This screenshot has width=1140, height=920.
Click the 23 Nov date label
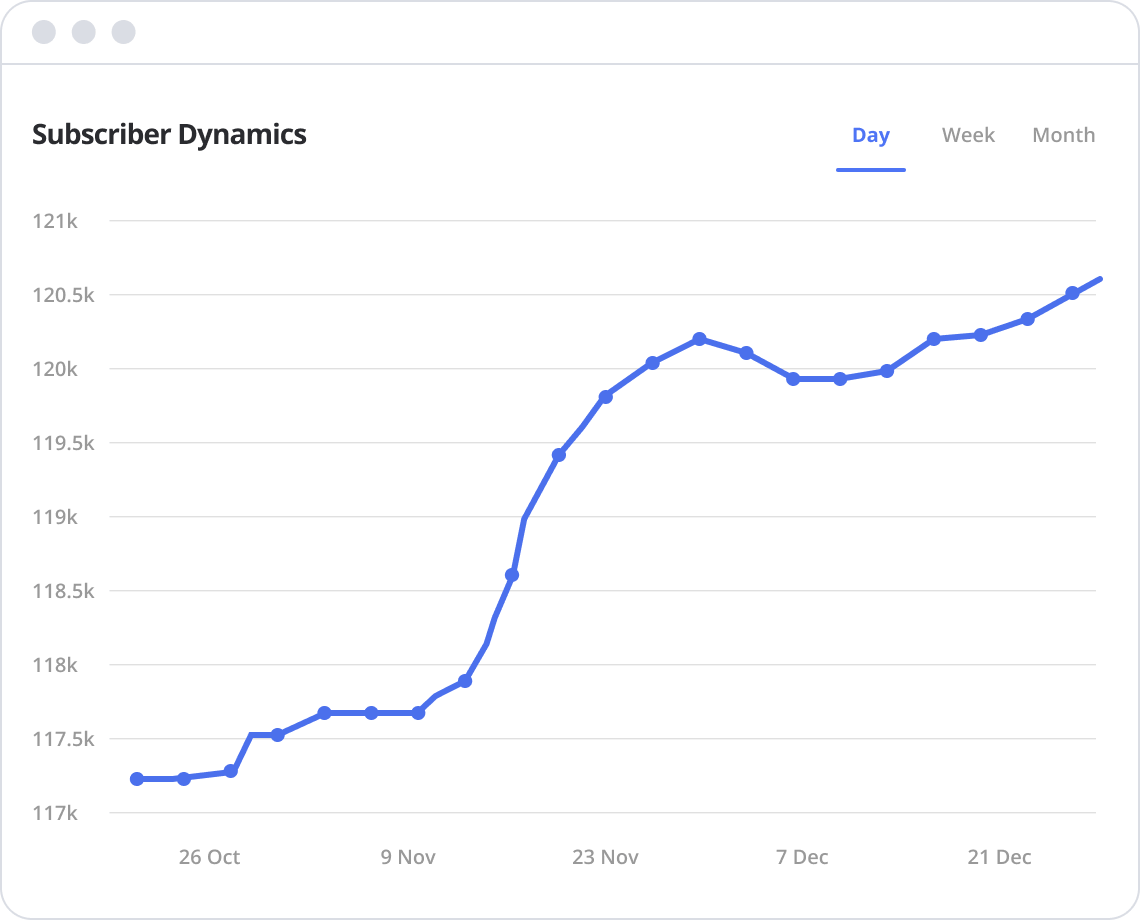coord(605,857)
